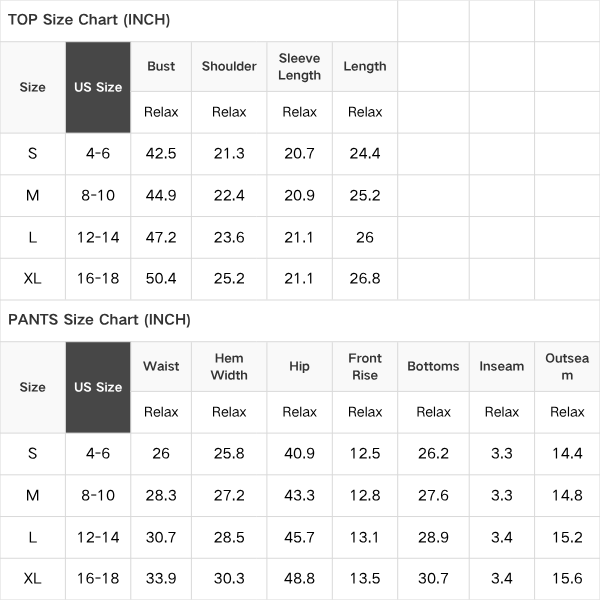Click the Front Rise column header

365,367
